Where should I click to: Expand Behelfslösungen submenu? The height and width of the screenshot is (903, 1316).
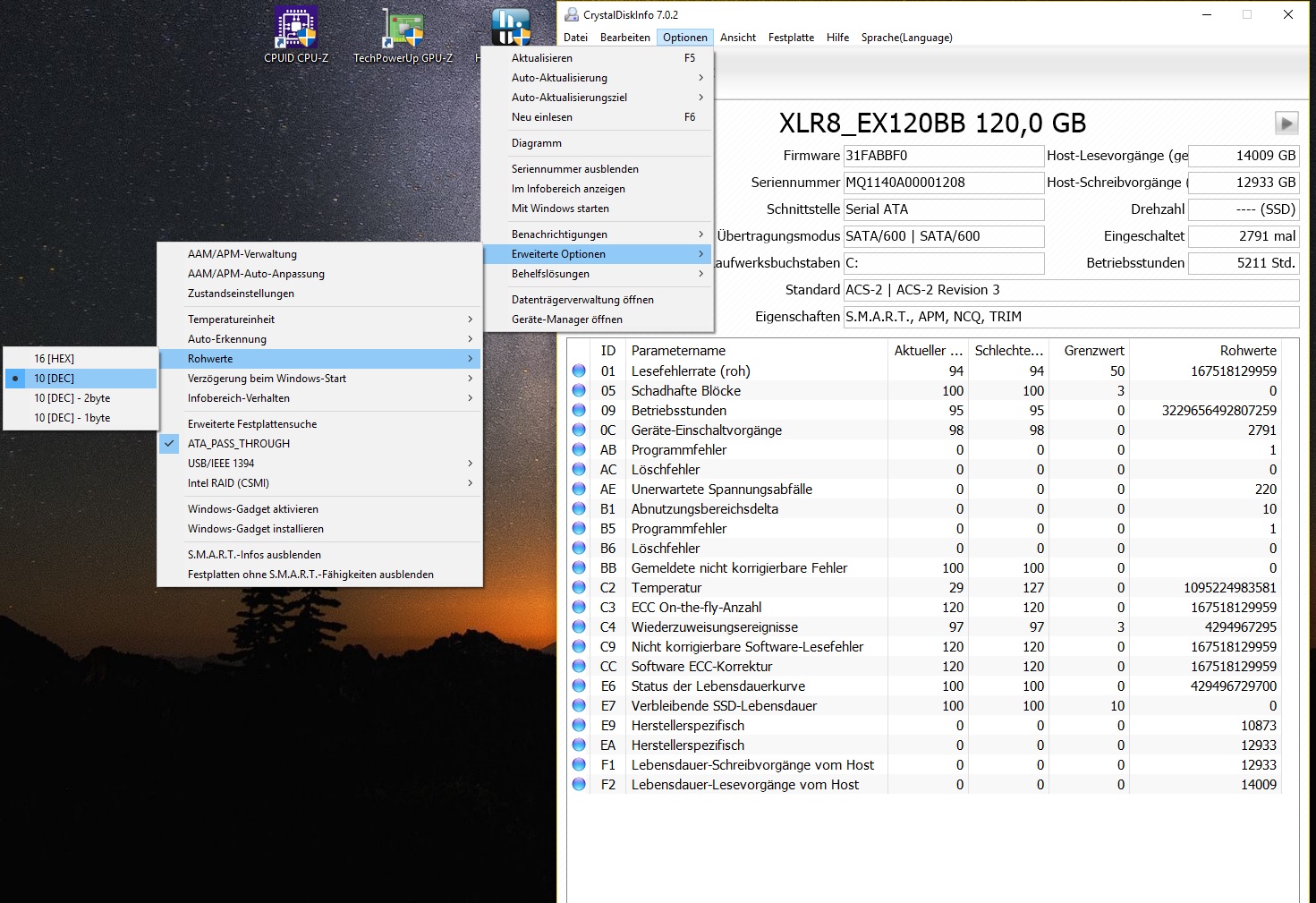click(x=598, y=274)
